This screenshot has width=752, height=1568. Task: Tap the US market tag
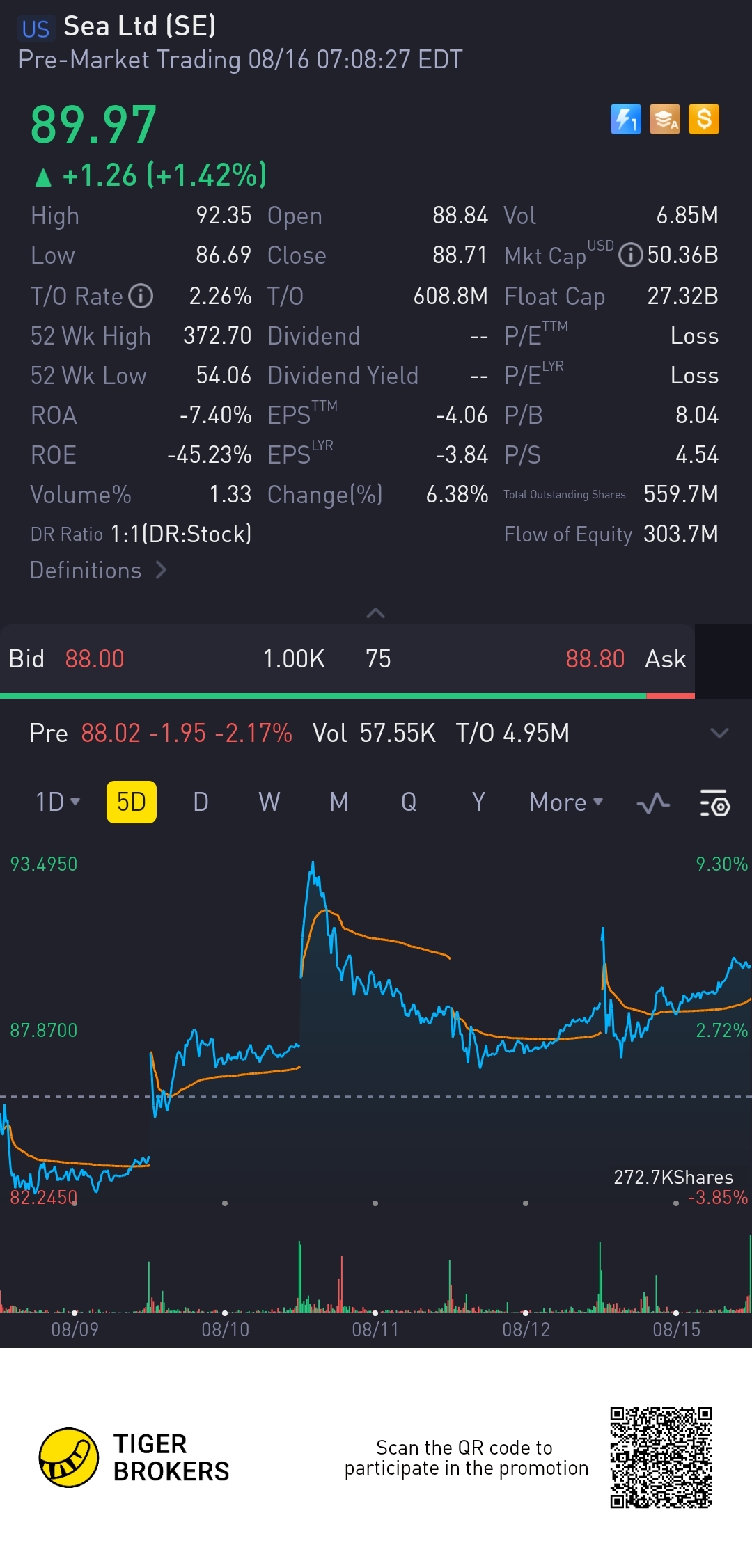coord(35,29)
